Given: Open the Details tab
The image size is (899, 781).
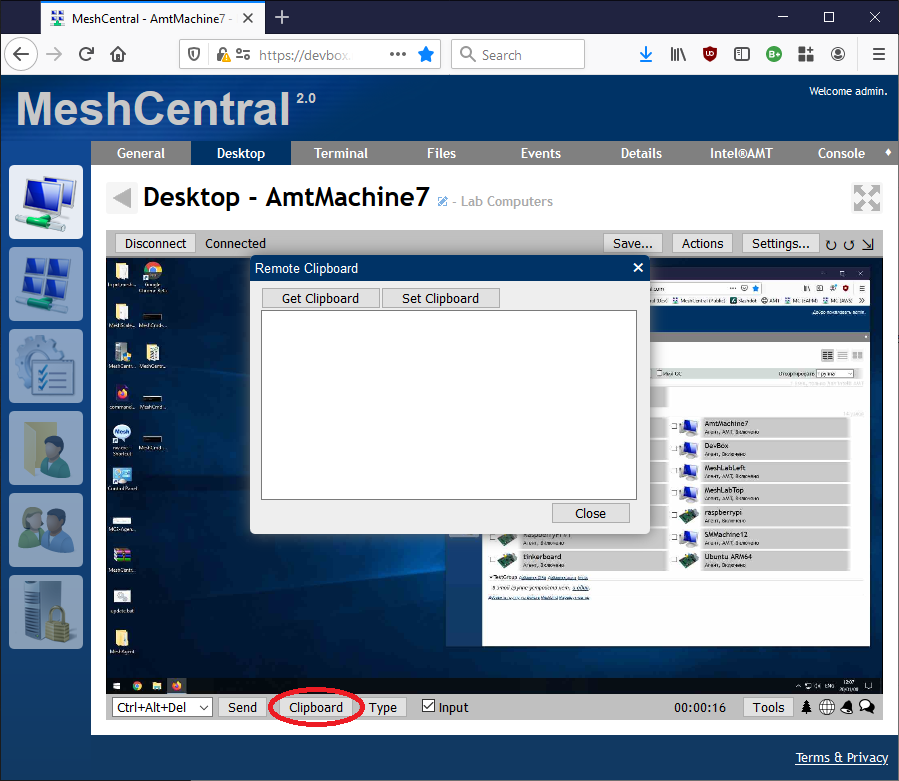Looking at the screenshot, I should pos(641,153).
